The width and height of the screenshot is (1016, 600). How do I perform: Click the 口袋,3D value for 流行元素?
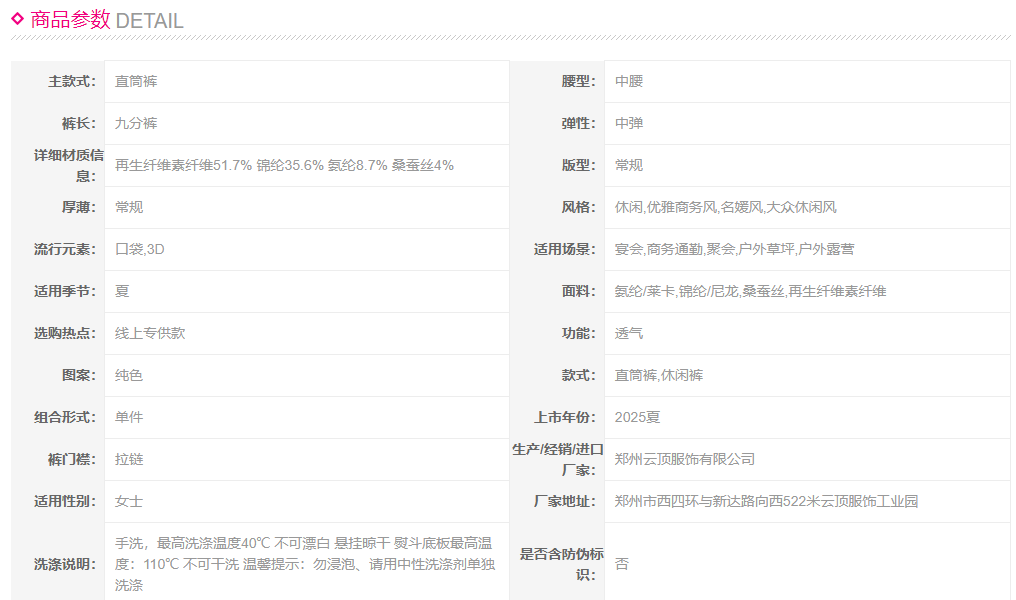[x=140, y=249]
